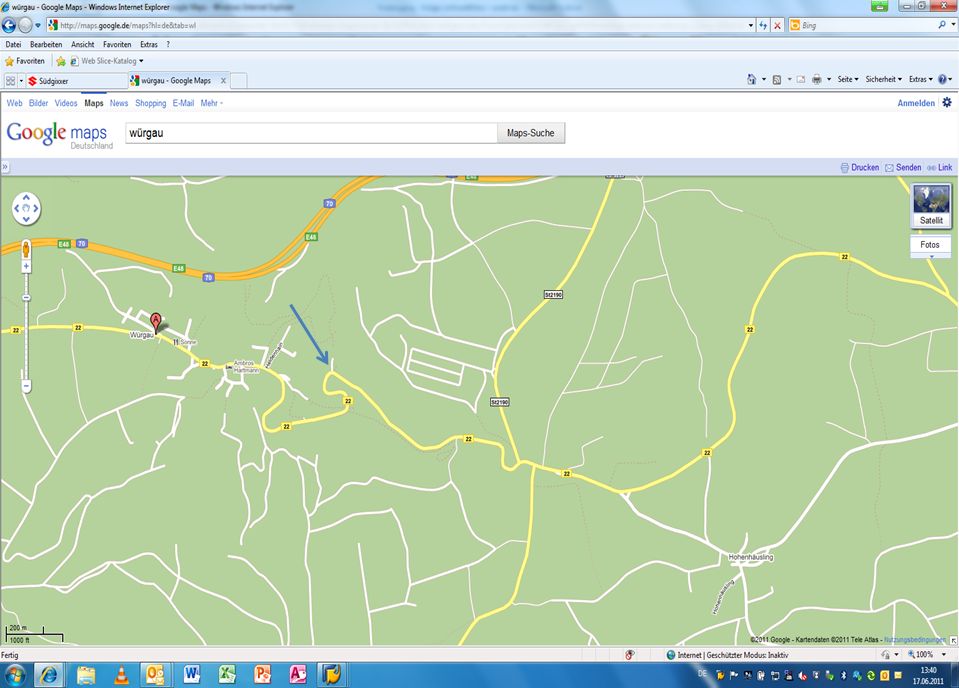Go back with the browser back arrow

pos(9,25)
